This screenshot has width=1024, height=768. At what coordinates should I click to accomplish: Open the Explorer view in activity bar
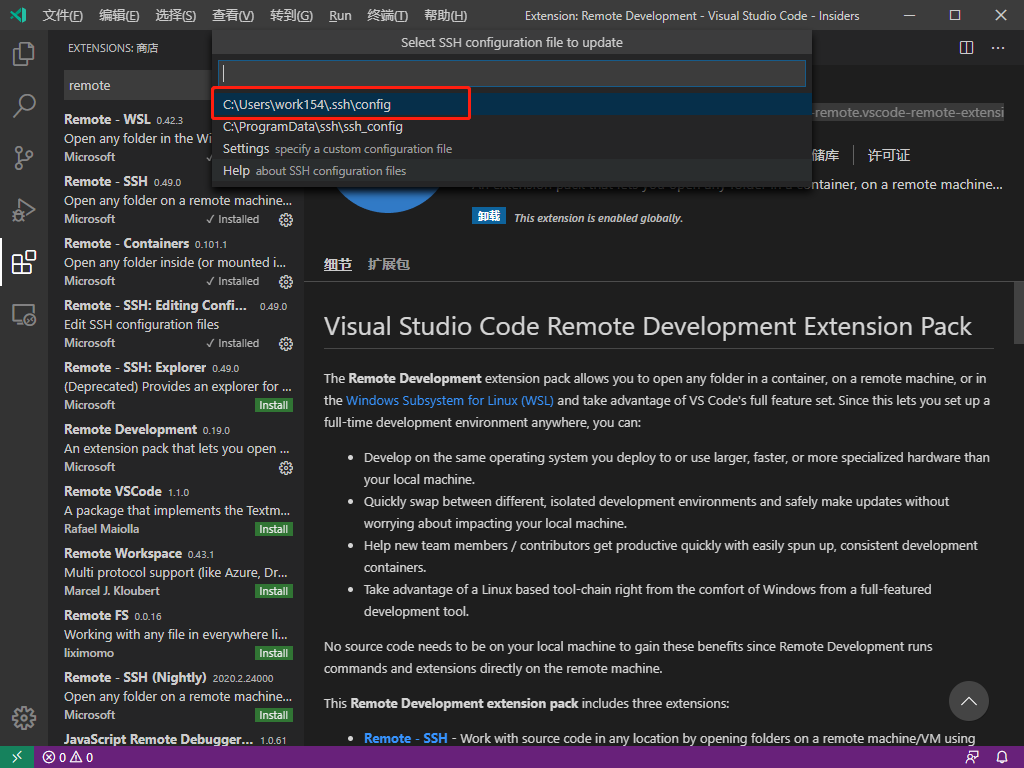[x=24, y=54]
